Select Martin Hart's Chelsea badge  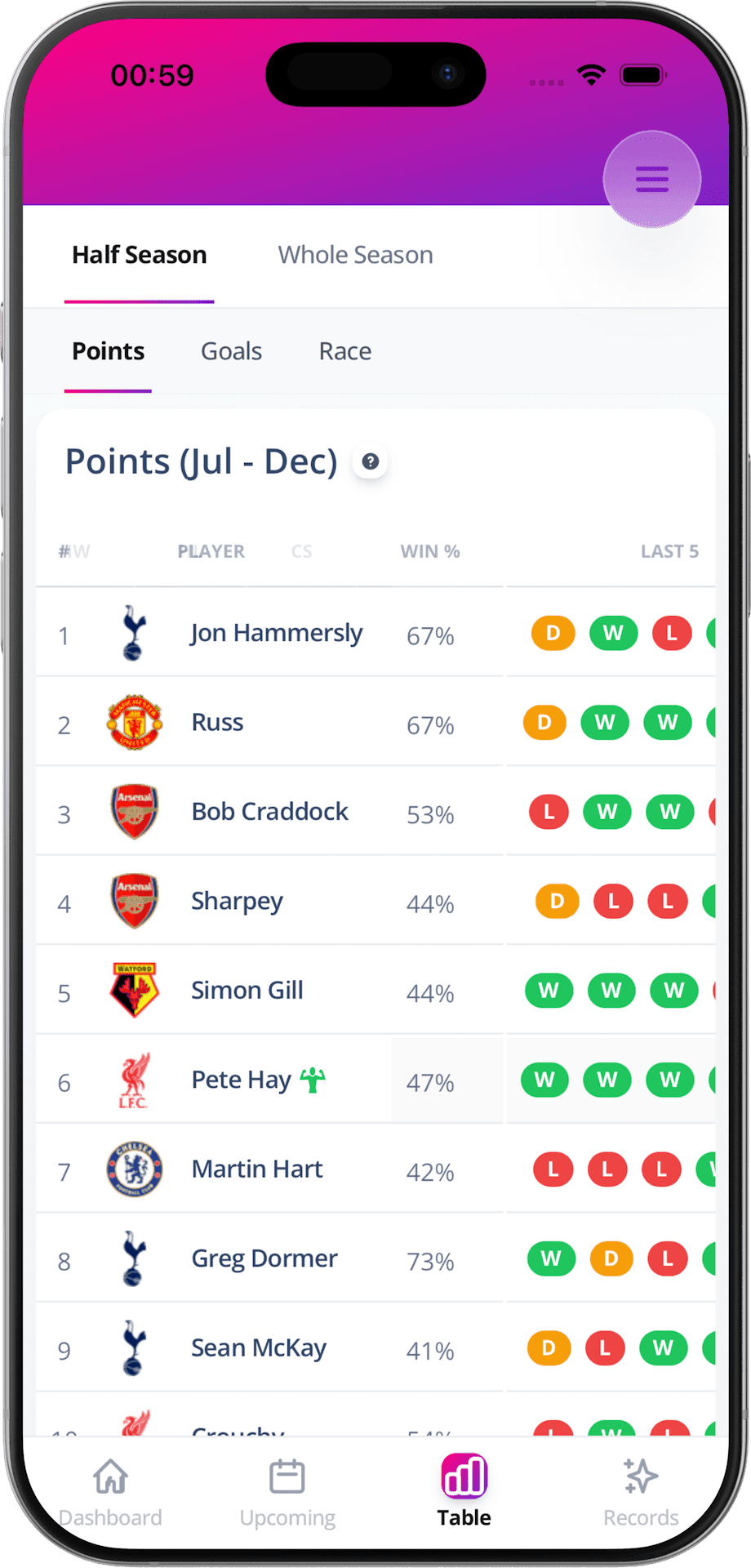[134, 1169]
